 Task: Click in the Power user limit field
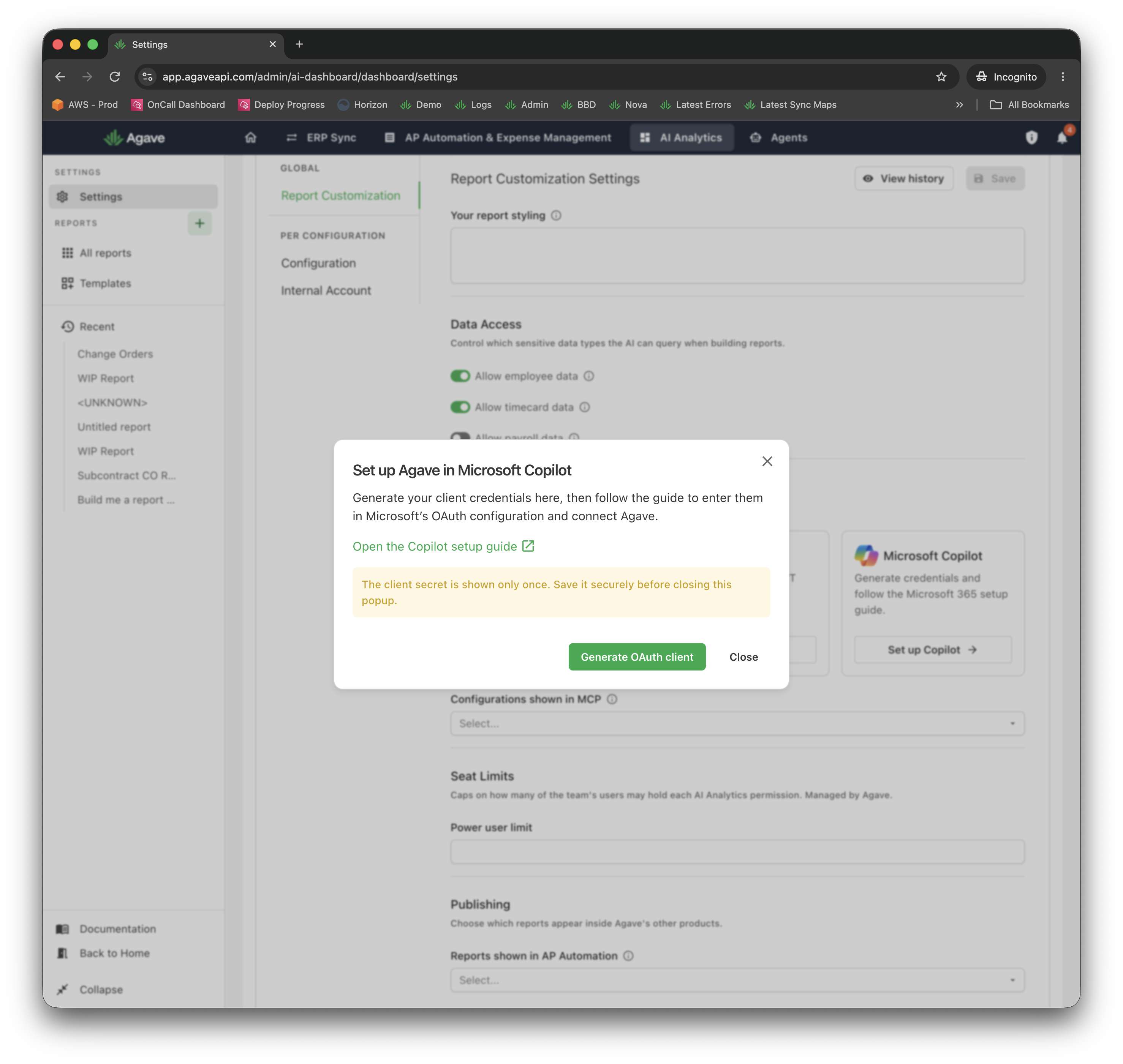pyautogui.click(x=737, y=851)
